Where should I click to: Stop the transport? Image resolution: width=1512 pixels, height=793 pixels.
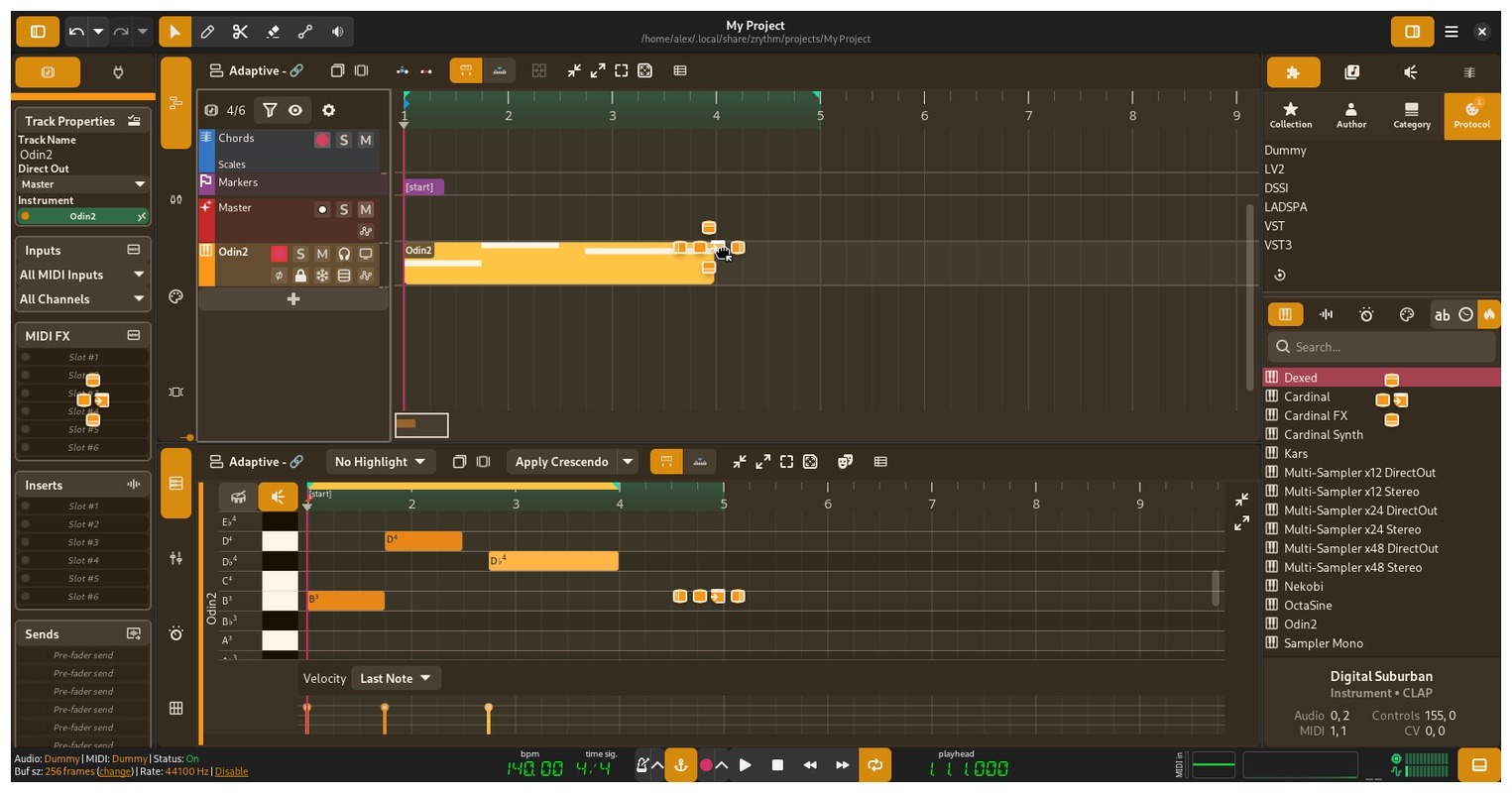point(778,765)
